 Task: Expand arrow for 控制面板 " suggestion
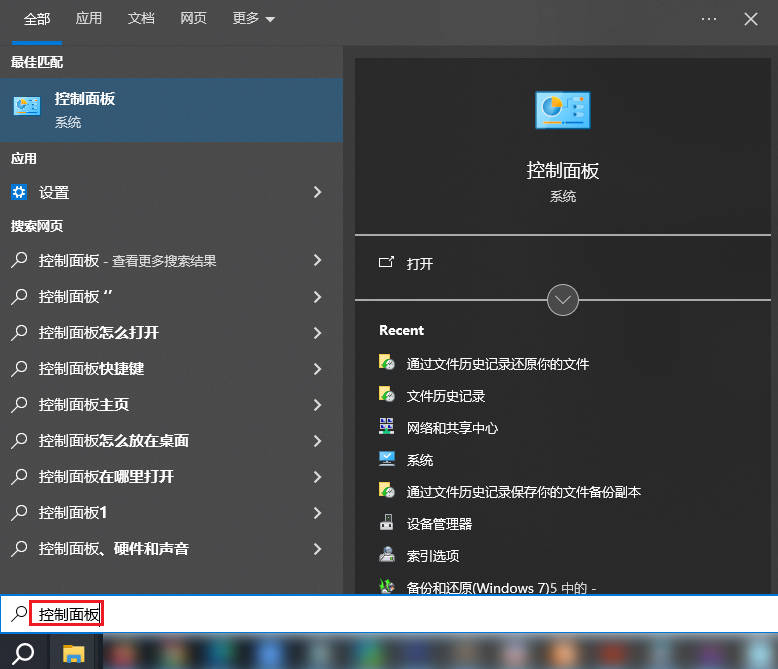318,297
